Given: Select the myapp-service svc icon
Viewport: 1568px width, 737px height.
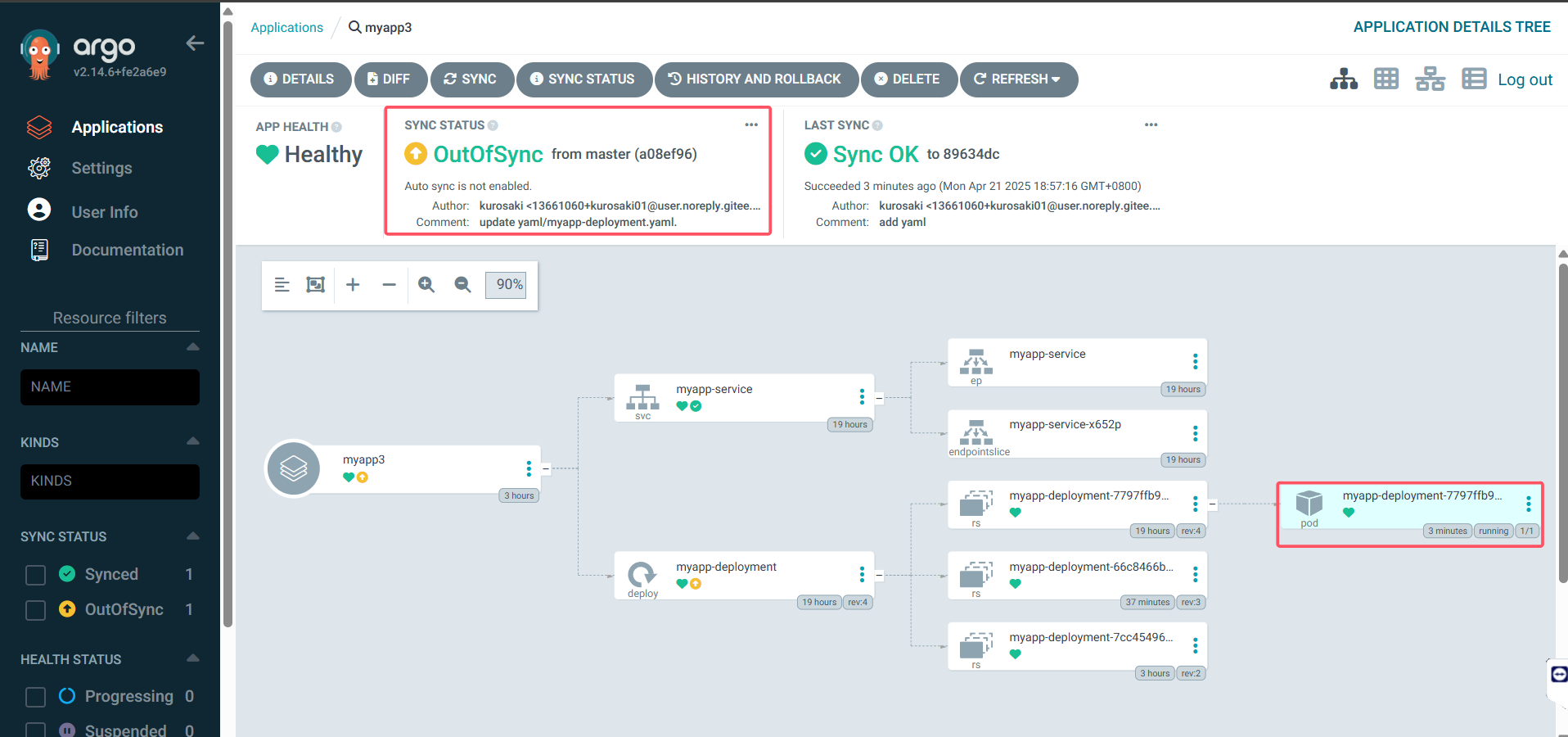Looking at the screenshot, I should pyautogui.click(x=642, y=397).
